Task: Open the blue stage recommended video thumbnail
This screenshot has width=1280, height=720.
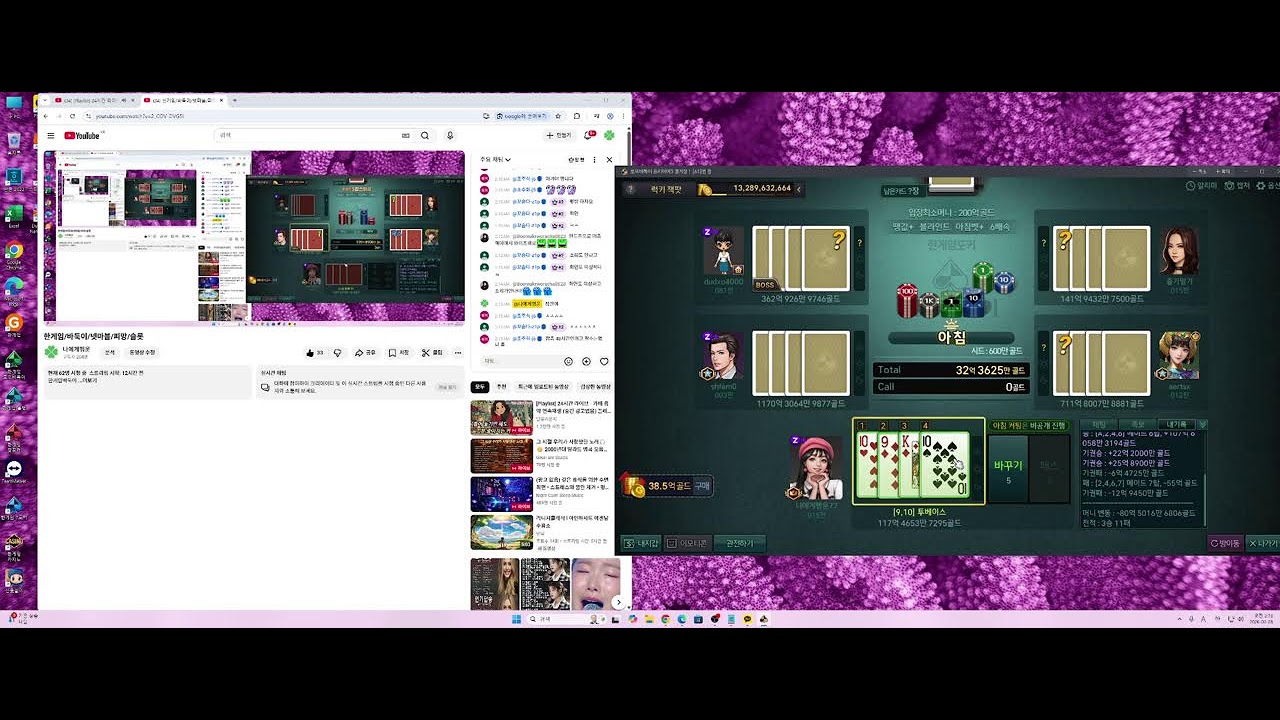Action: tap(502, 493)
